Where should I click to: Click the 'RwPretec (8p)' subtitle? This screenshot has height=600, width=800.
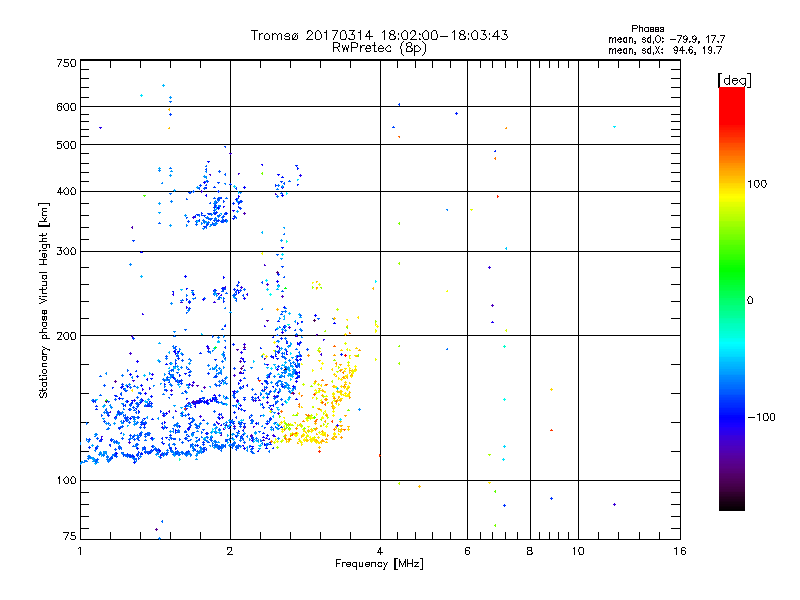379,48
